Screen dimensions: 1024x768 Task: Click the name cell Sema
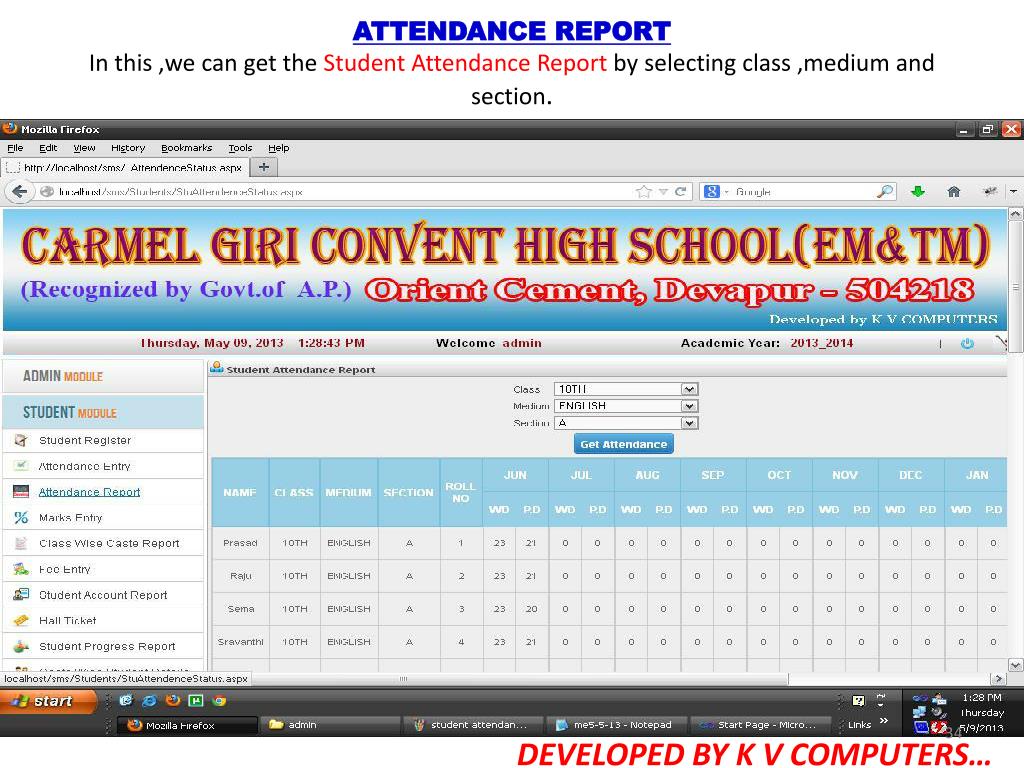[240, 609]
